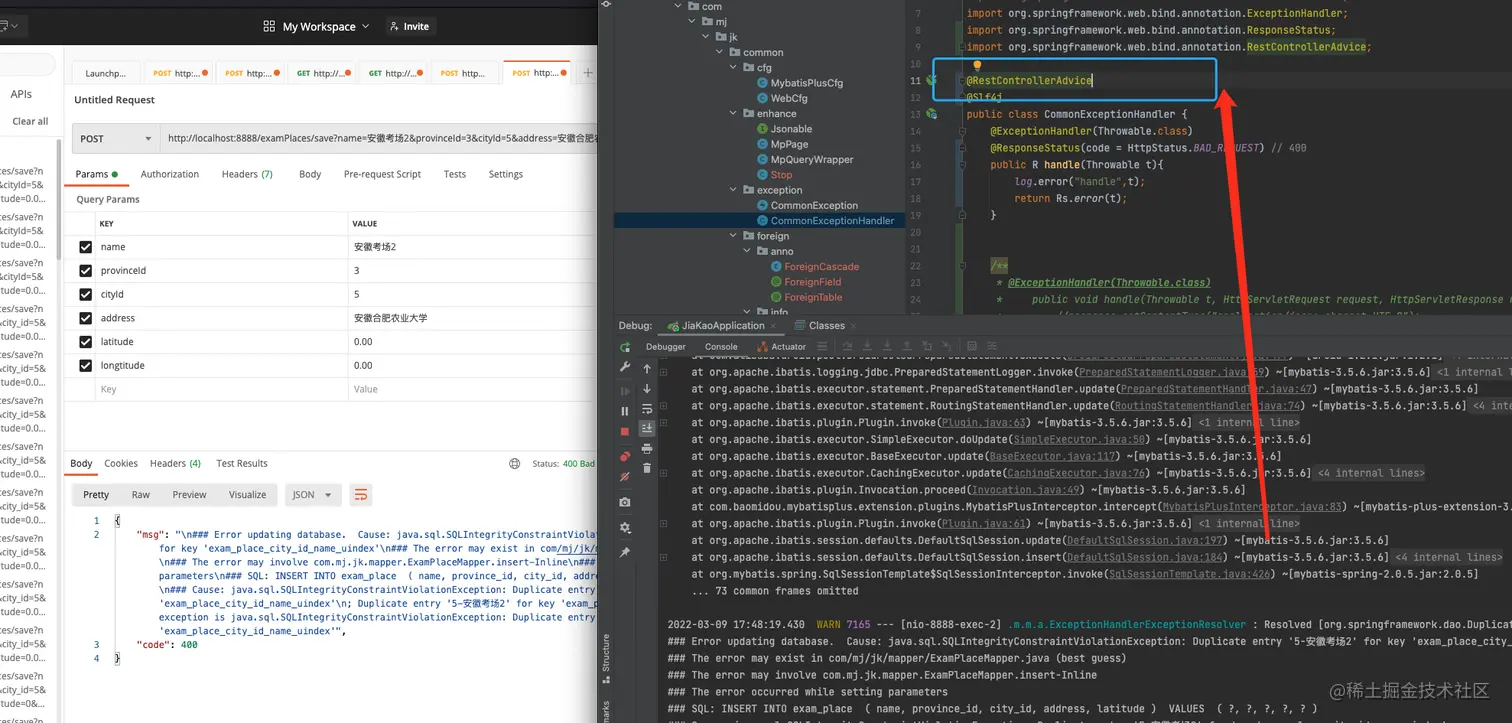Close the JiaKaoApplication debug tab
The width and height of the screenshot is (1512, 723).
(x=773, y=325)
